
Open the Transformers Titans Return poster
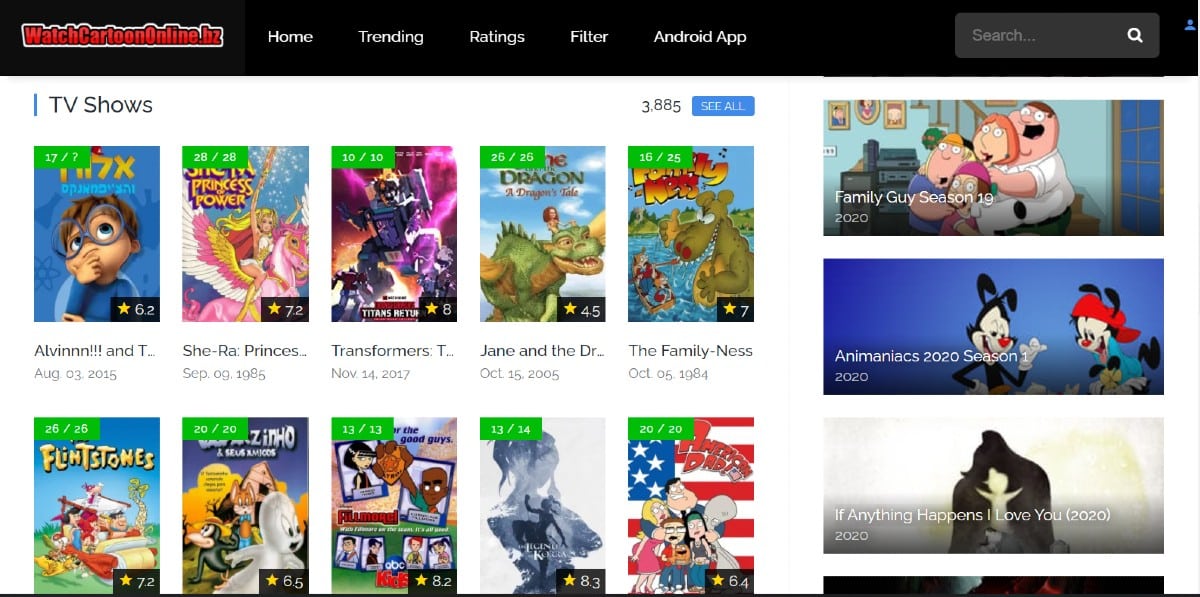394,234
